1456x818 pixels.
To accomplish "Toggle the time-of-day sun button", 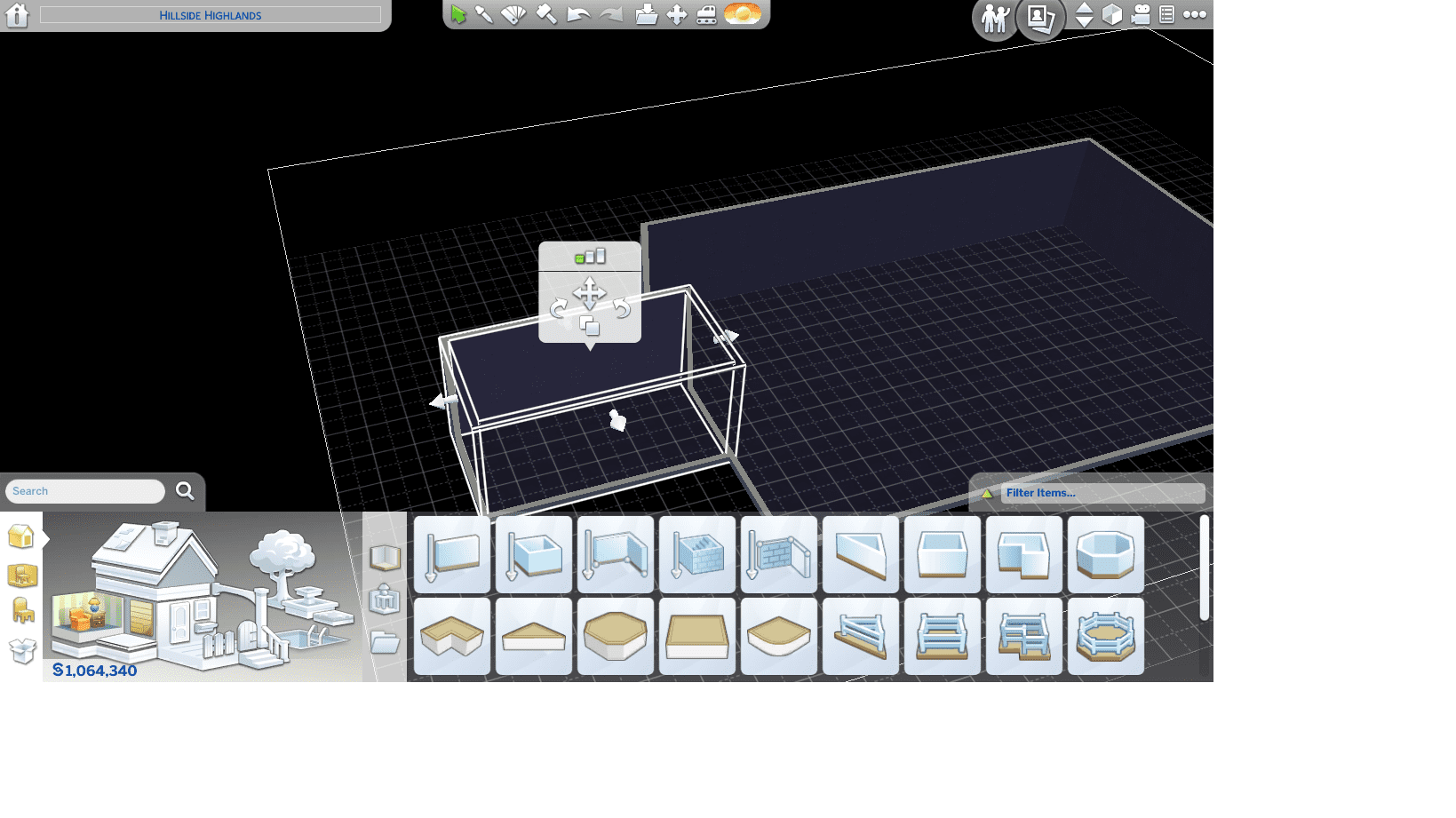I will (742, 14).
